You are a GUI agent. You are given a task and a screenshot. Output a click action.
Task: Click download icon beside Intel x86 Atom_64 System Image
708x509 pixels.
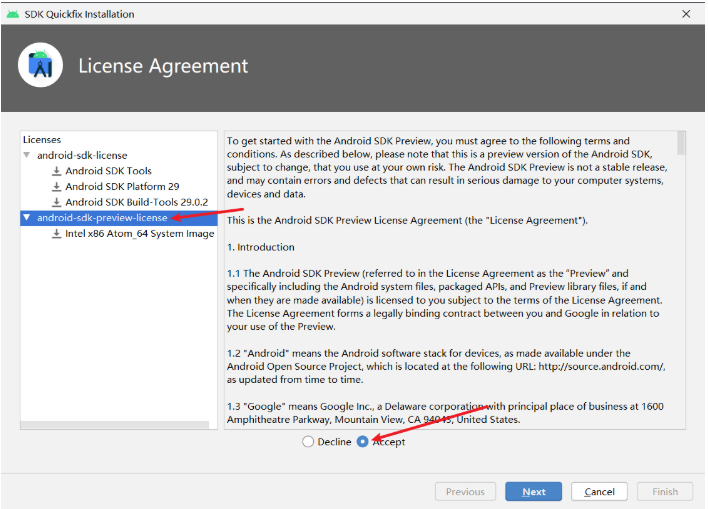click(x=56, y=233)
